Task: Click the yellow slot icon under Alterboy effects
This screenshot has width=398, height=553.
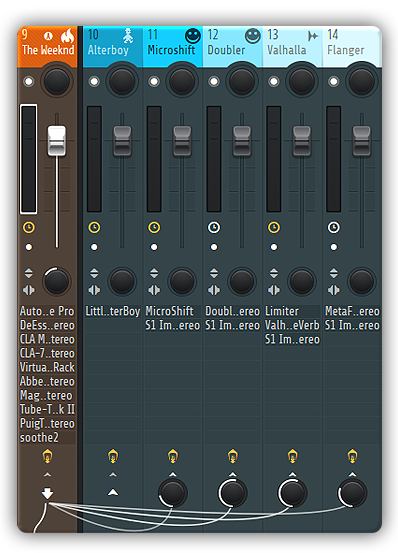Action: 113,456
